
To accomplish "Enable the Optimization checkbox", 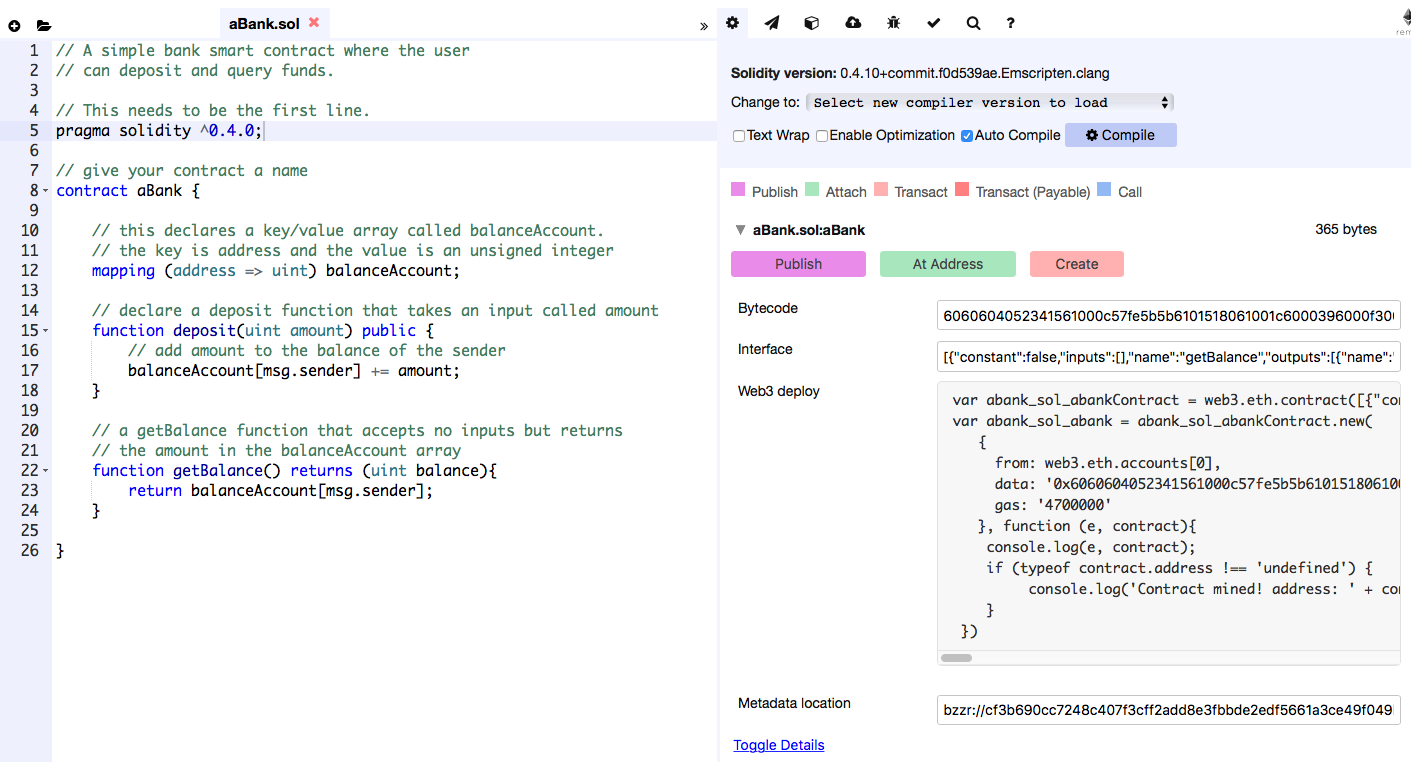I will click(822, 136).
